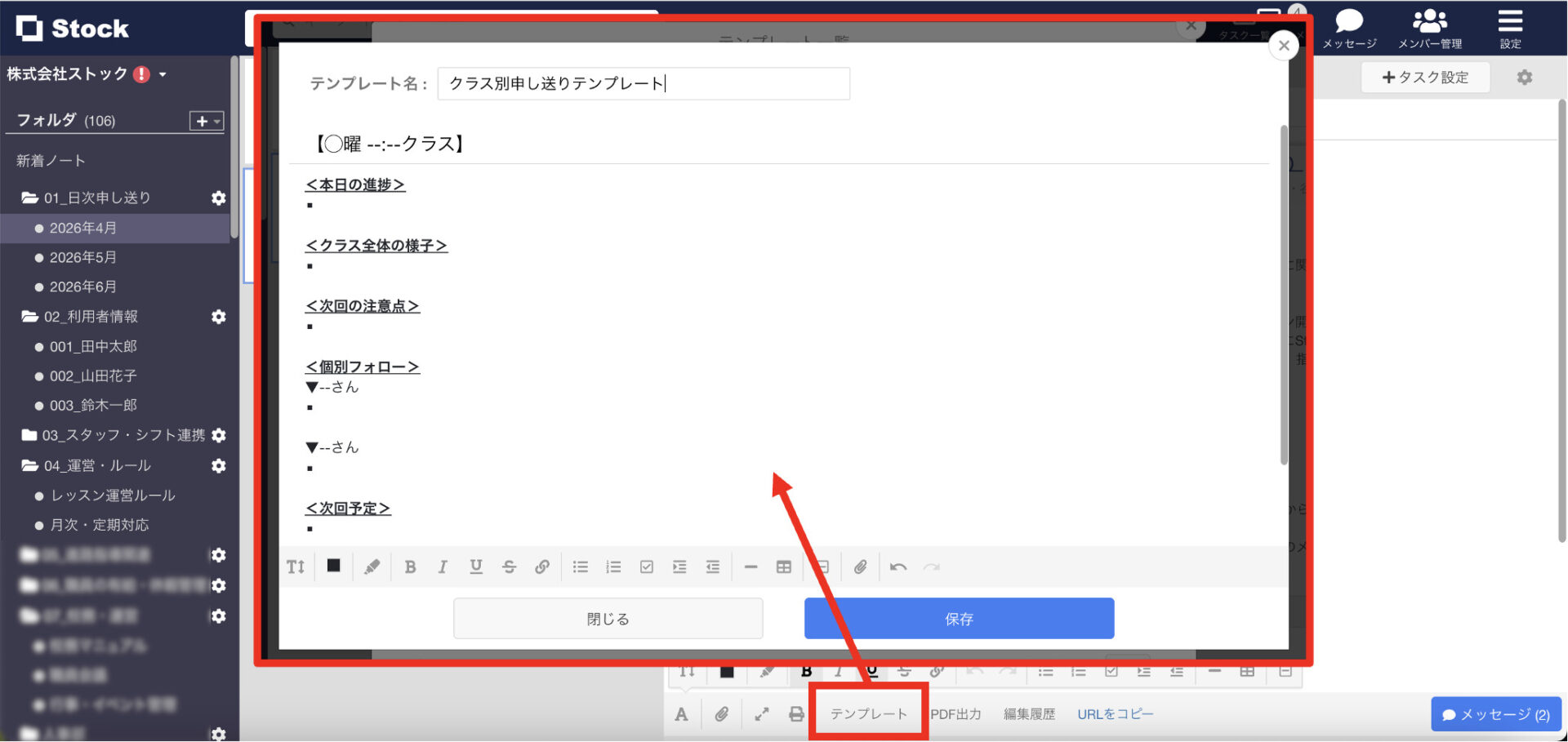1568x742 pixels.
Task: Insert a checklist using the checkbox list icon
Action: pos(647,566)
